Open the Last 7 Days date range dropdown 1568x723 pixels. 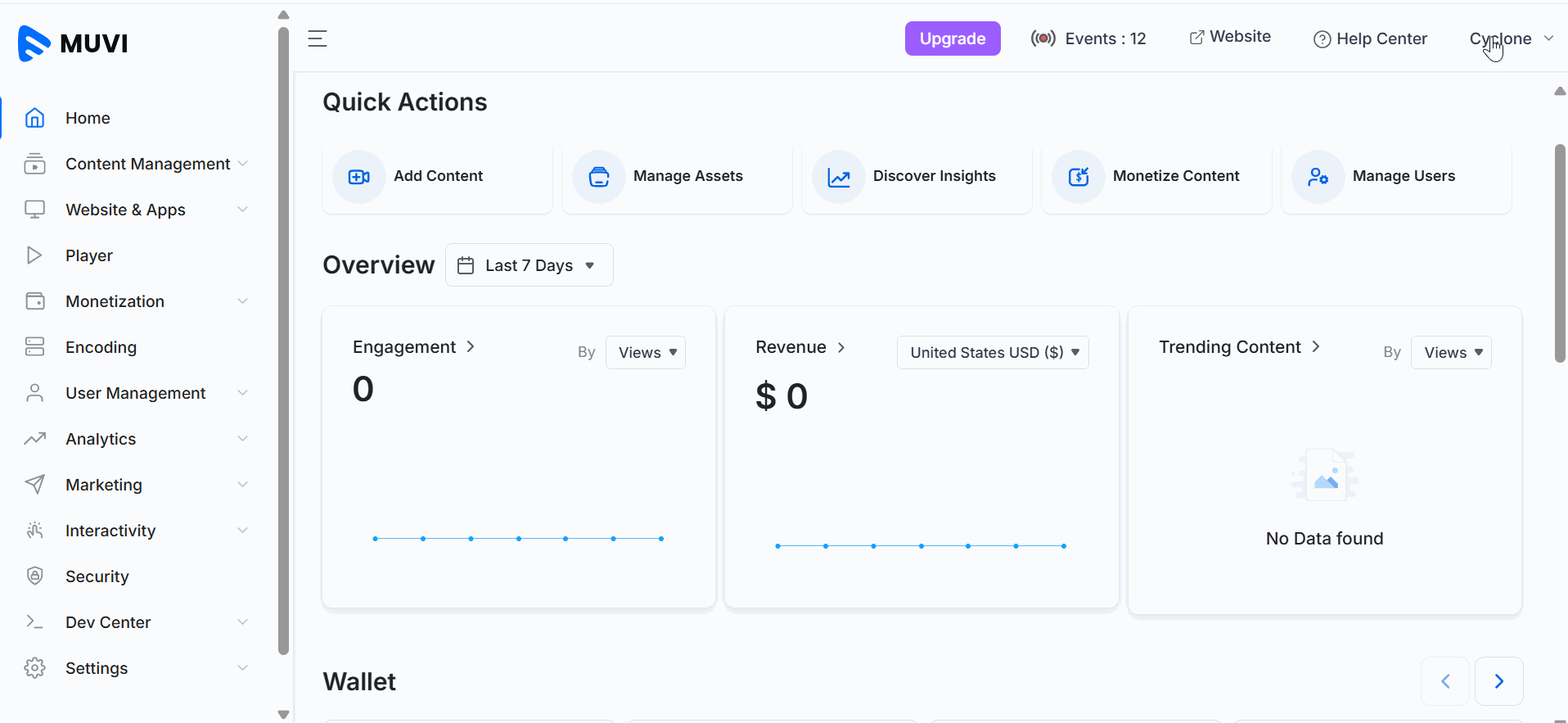[x=529, y=265]
